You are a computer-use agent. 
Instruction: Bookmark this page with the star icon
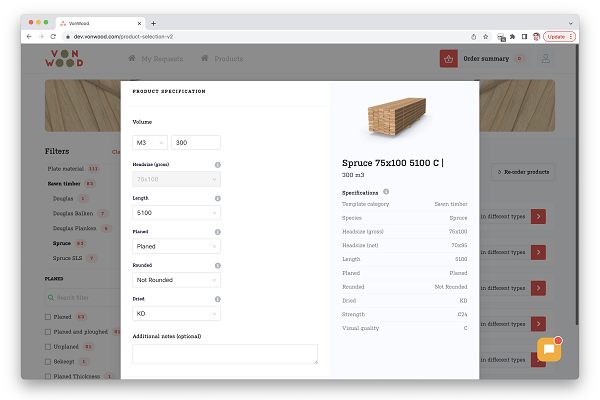point(486,37)
